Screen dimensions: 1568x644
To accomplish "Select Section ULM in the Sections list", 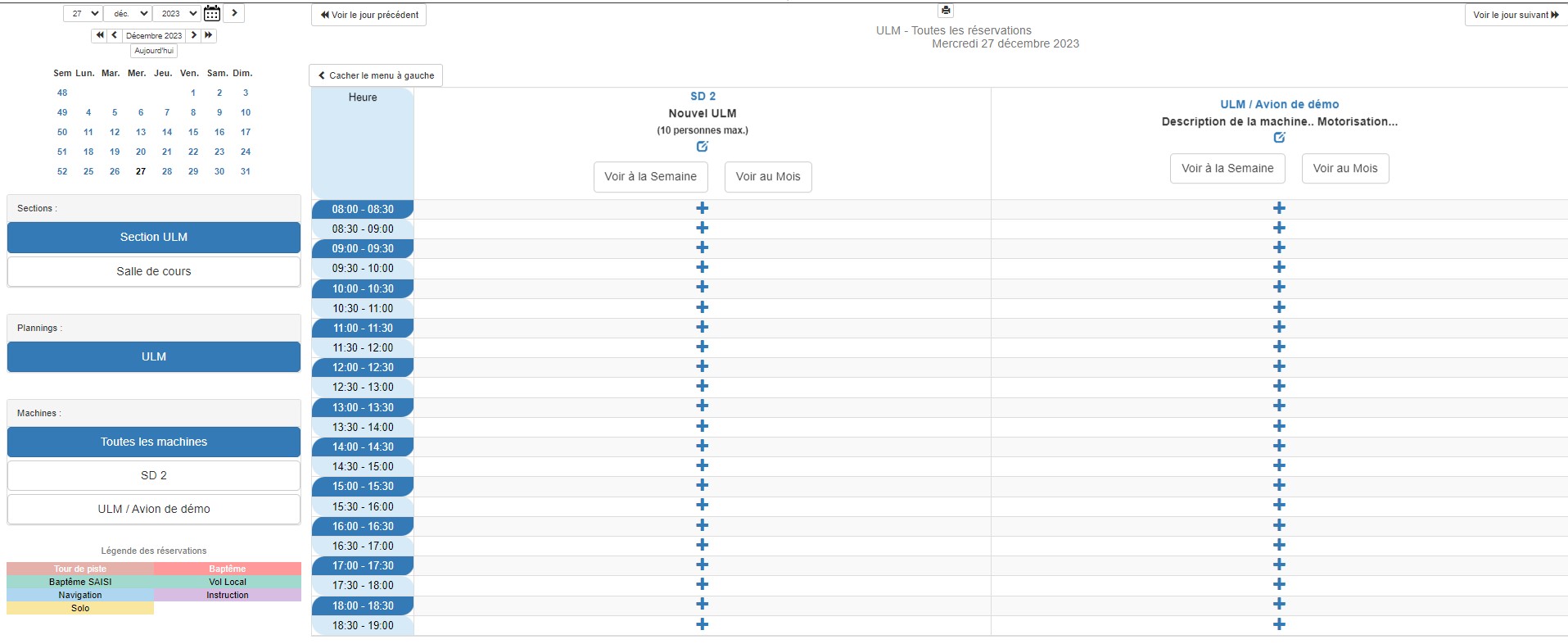I will click(x=154, y=237).
